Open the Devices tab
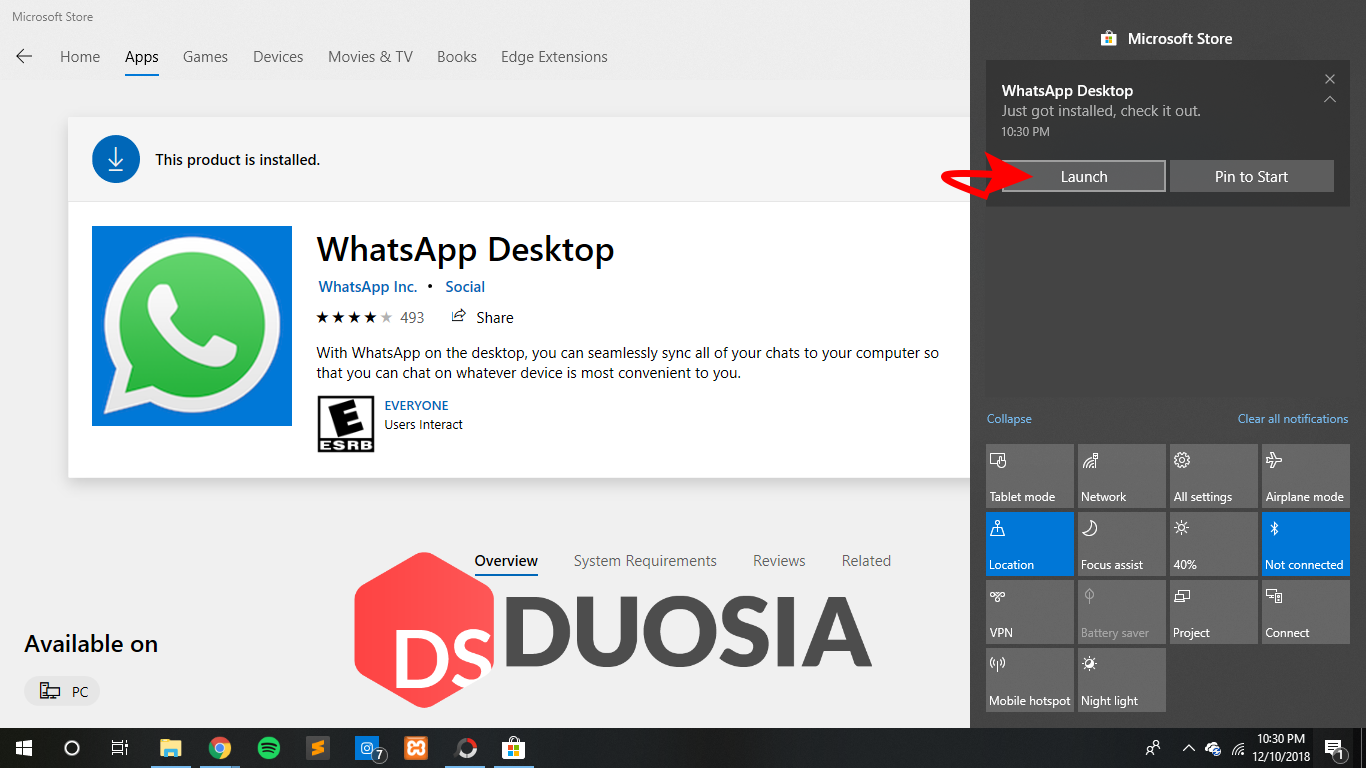Image resolution: width=1366 pixels, height=768 pixels. point(278,57)
